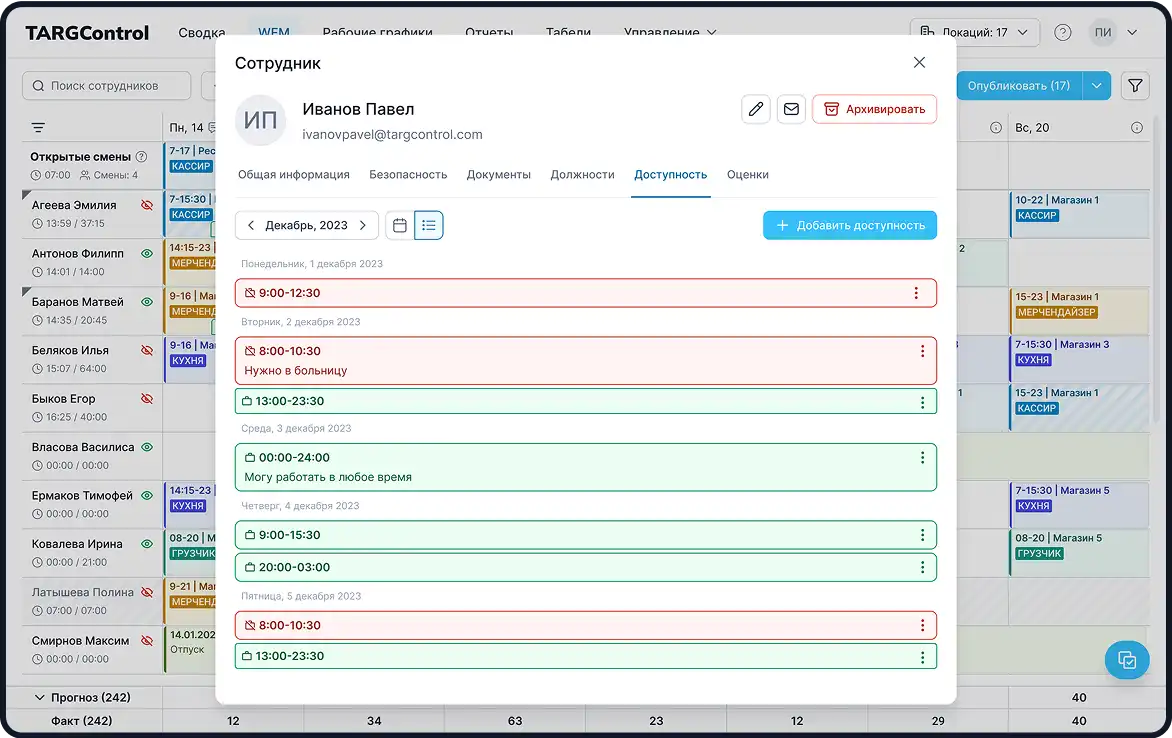1172x738 pixels.
Task: Go to previous month before Декабрь, 2023
Action: coord(251,225)
